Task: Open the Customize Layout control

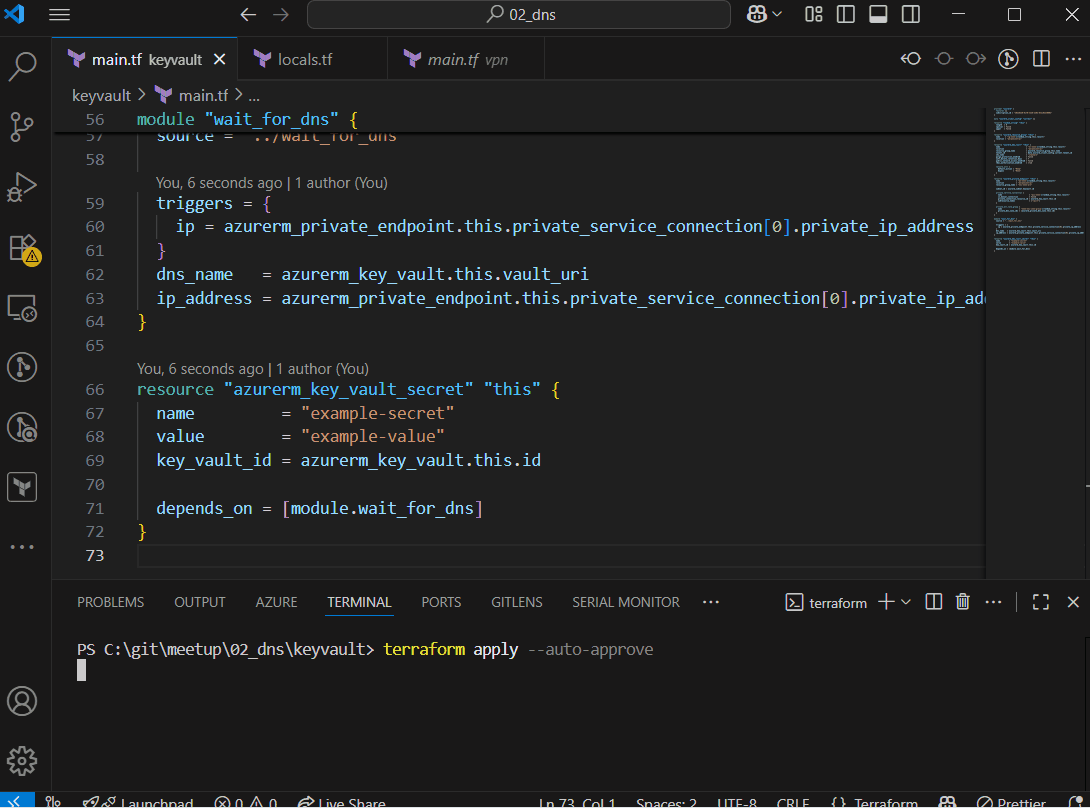Action: coord(813,15)
